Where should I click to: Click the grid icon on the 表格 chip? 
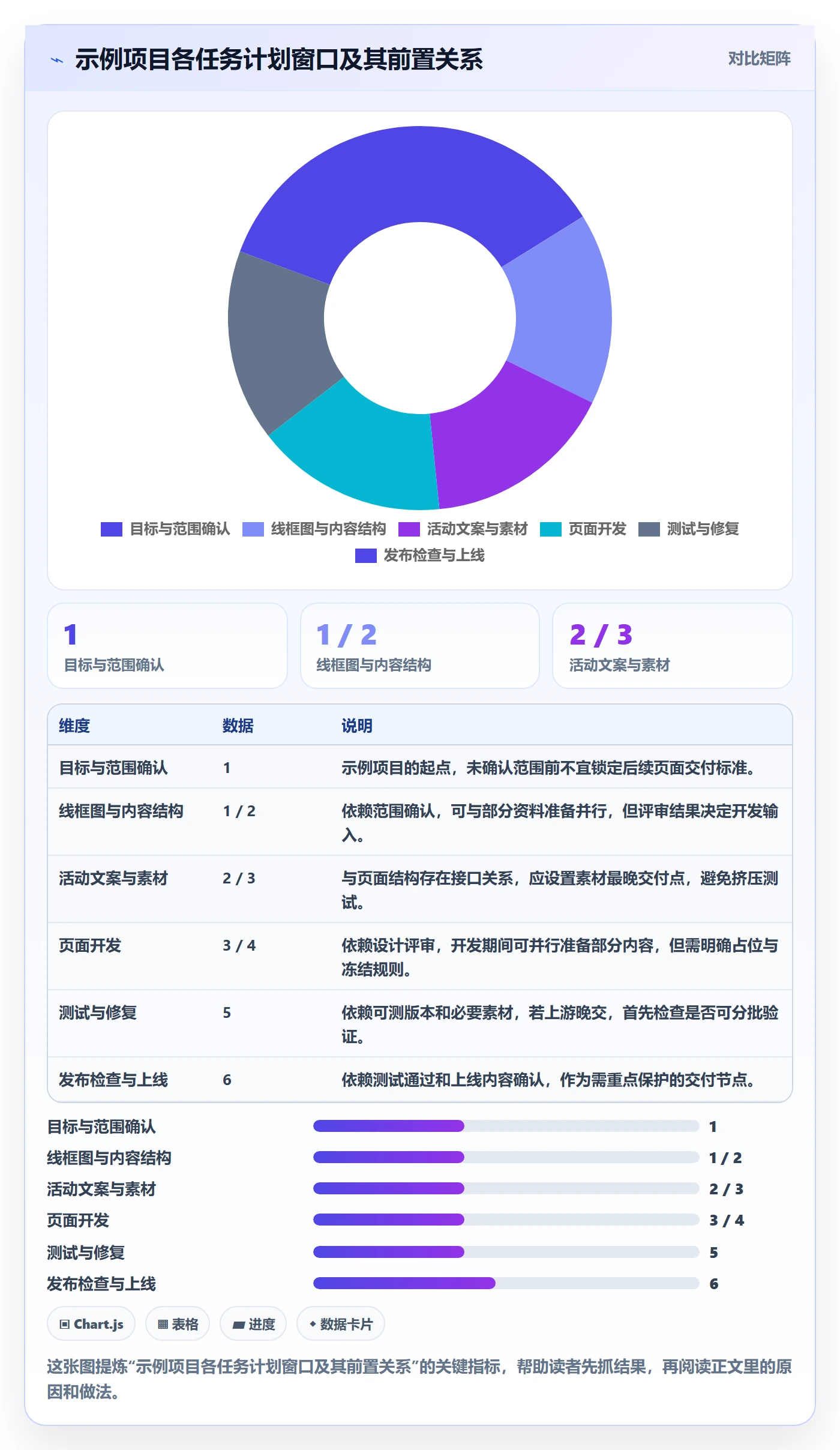[x=163, y=1324]
